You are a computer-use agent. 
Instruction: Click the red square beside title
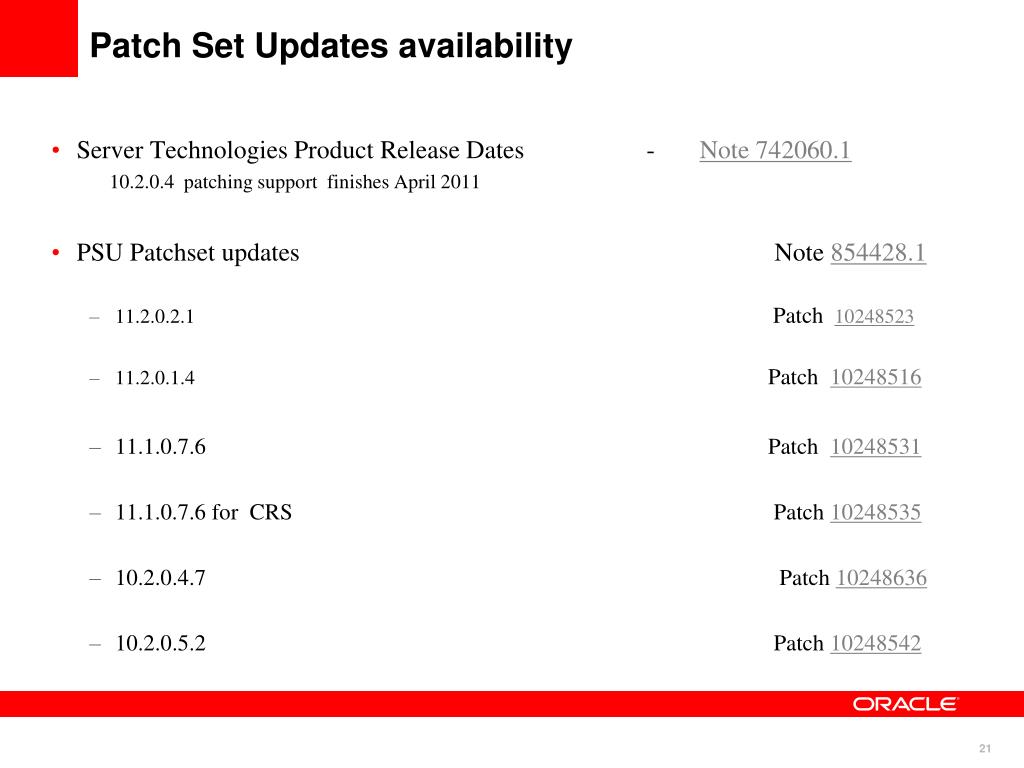39,38
